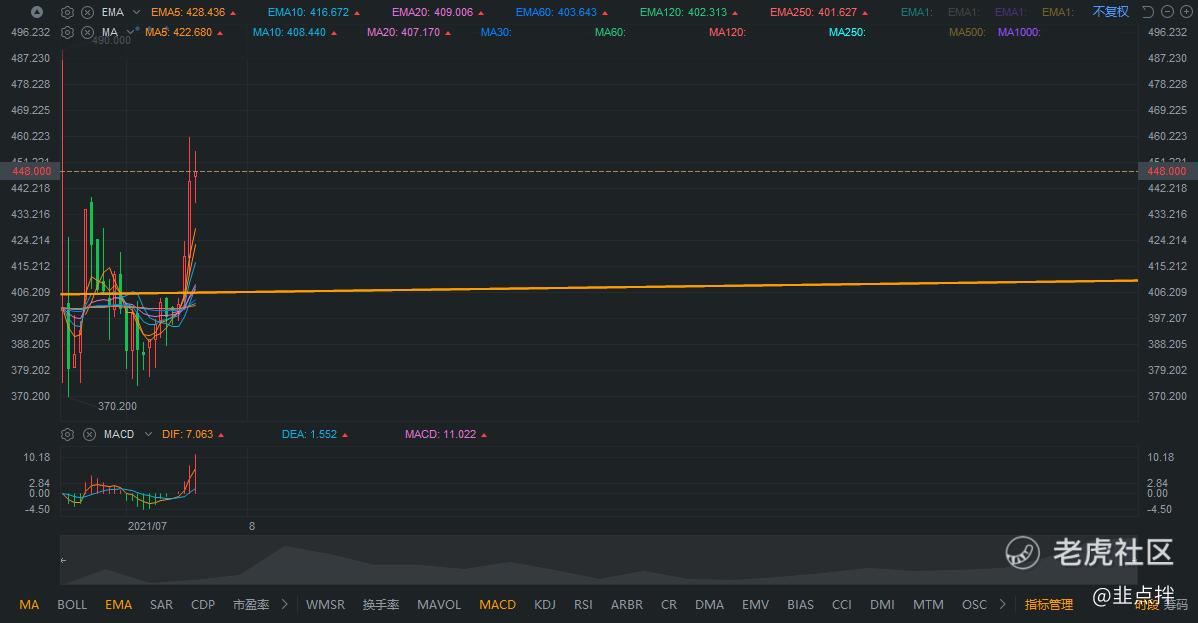Expand the EMA indicator dropdown arrow

[x=136, y=12]
